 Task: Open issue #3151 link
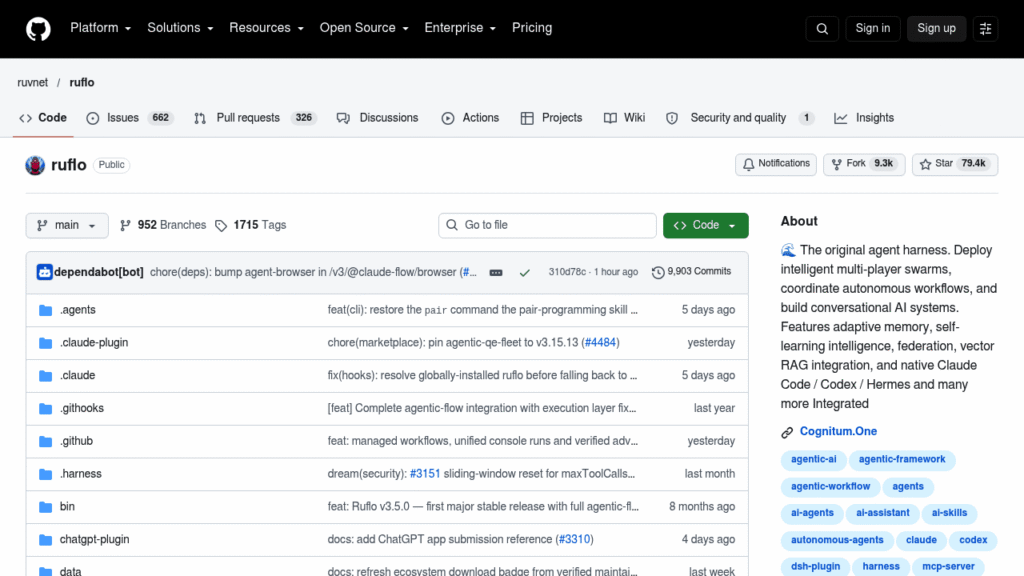point(425,474)
